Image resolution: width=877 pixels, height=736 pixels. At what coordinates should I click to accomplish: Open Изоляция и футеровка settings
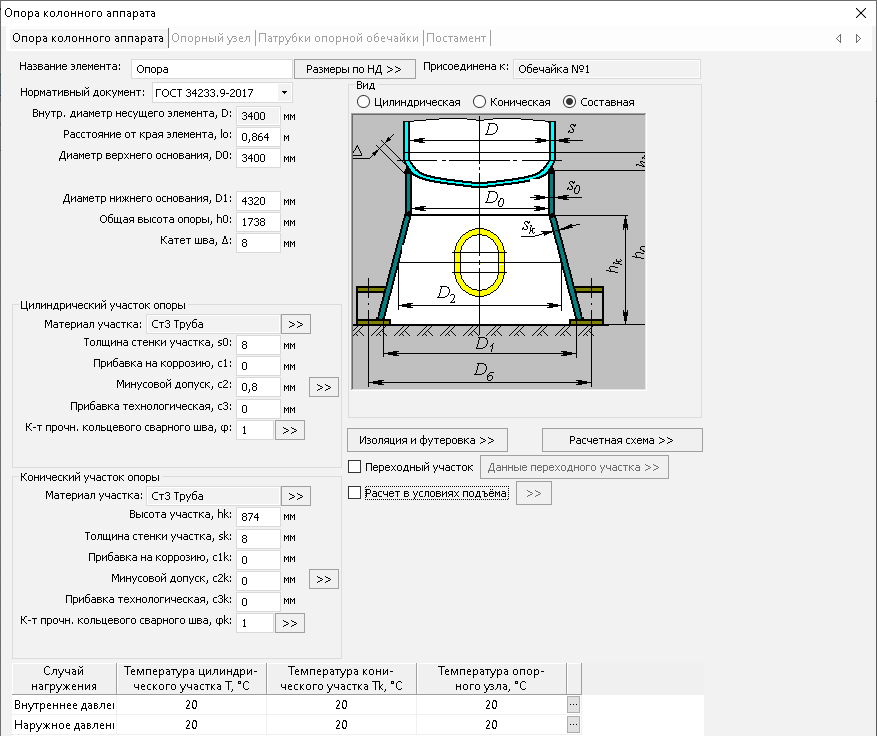427,440
